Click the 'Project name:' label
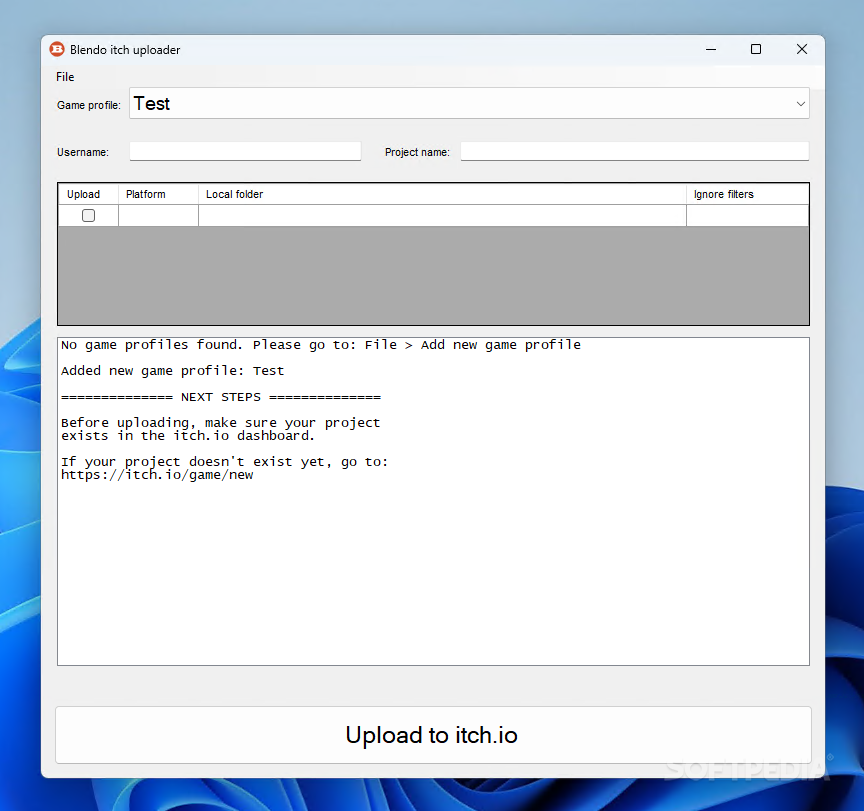The width and height of the screenshot is (864, 811). pos(417,152)
